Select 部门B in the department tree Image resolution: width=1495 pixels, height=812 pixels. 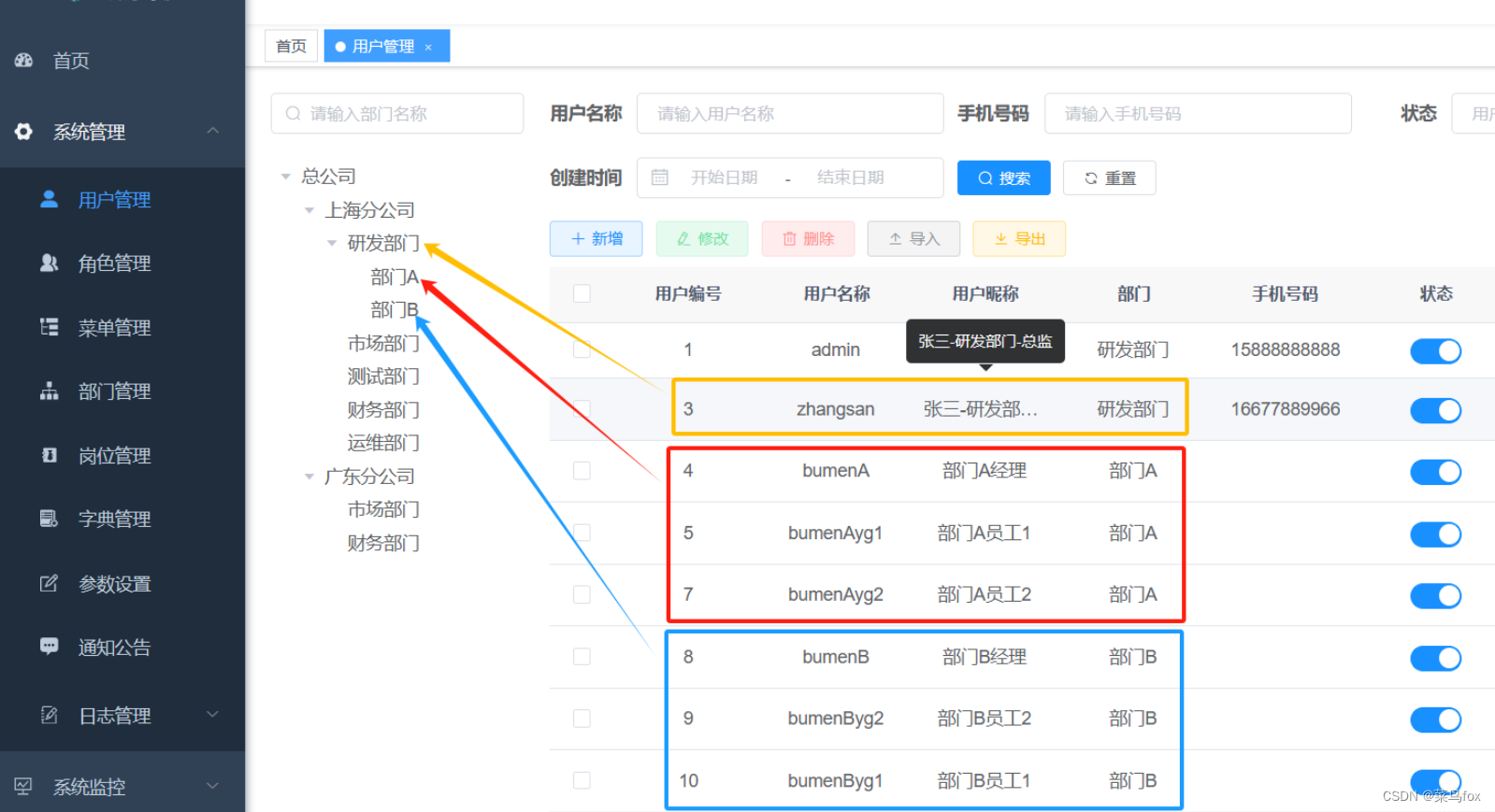(394, 309)
